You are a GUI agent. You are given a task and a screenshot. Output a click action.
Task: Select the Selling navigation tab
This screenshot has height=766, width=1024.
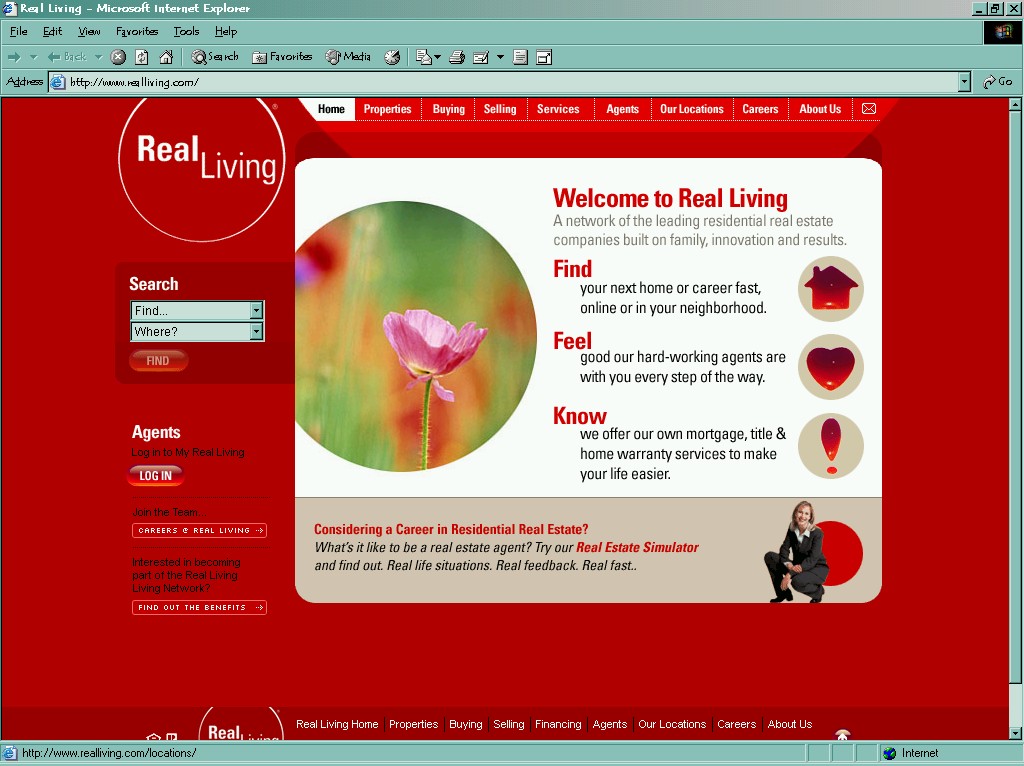[x=500, y=109]
